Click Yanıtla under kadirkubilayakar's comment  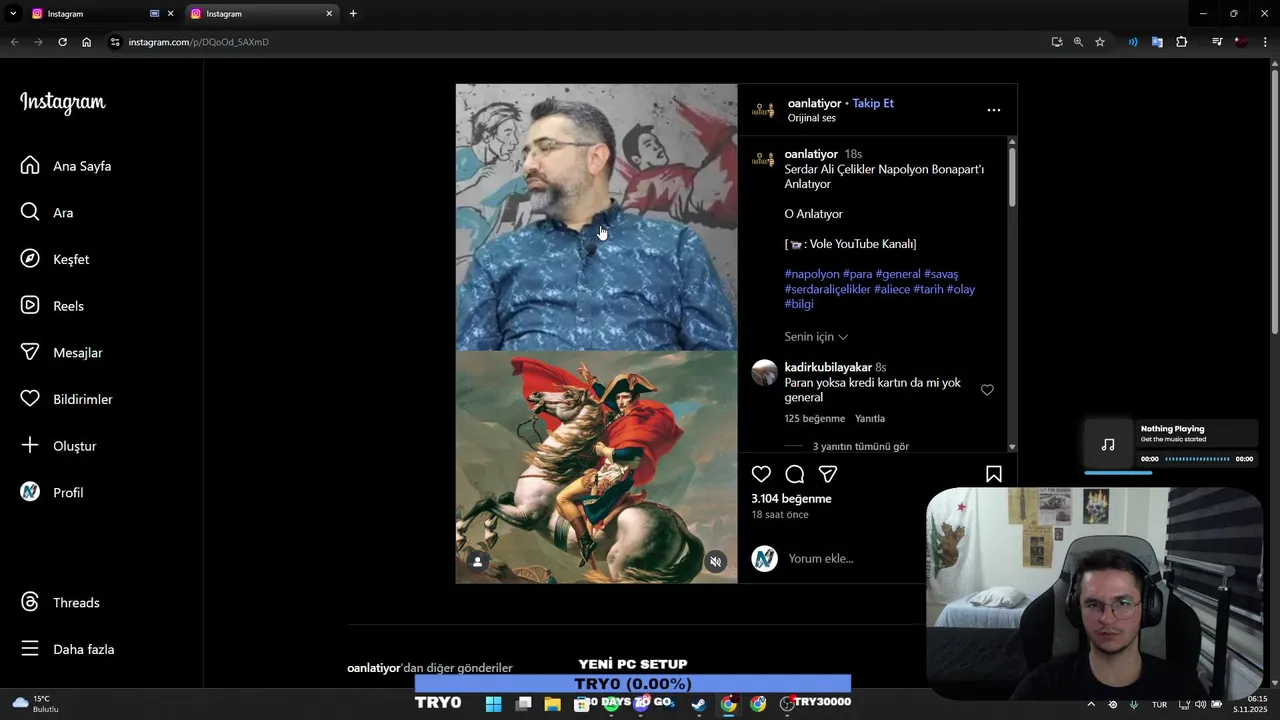point(870,418)
